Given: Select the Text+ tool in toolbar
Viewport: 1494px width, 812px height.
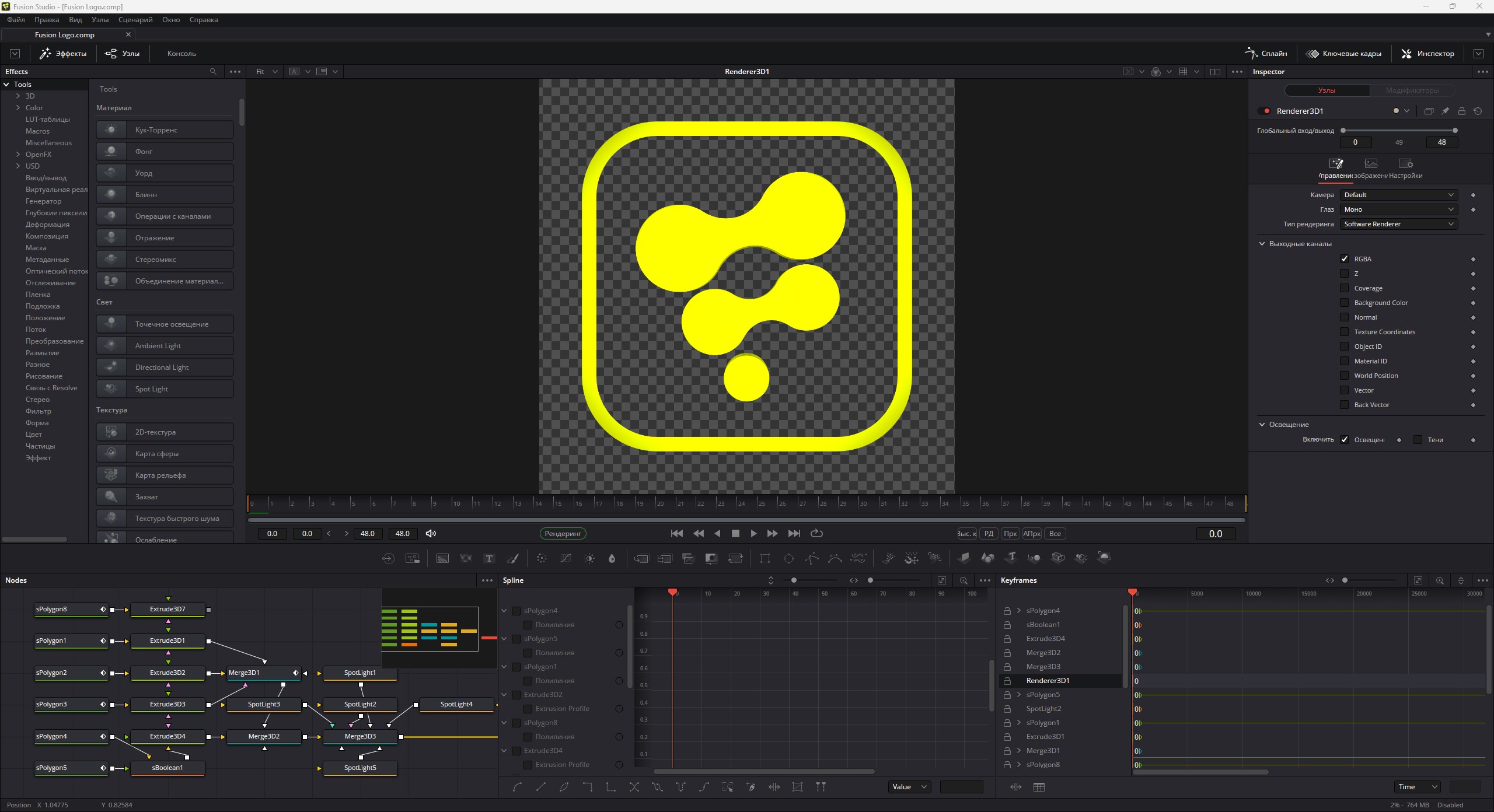Looking at the screenshot, I should 489,558.
